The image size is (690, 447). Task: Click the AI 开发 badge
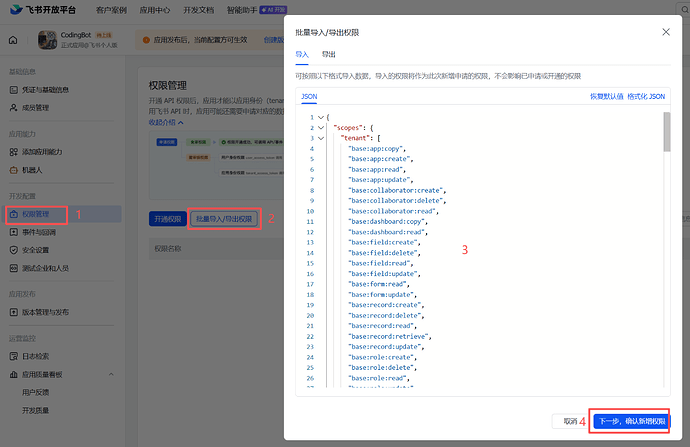click(273, 10)
